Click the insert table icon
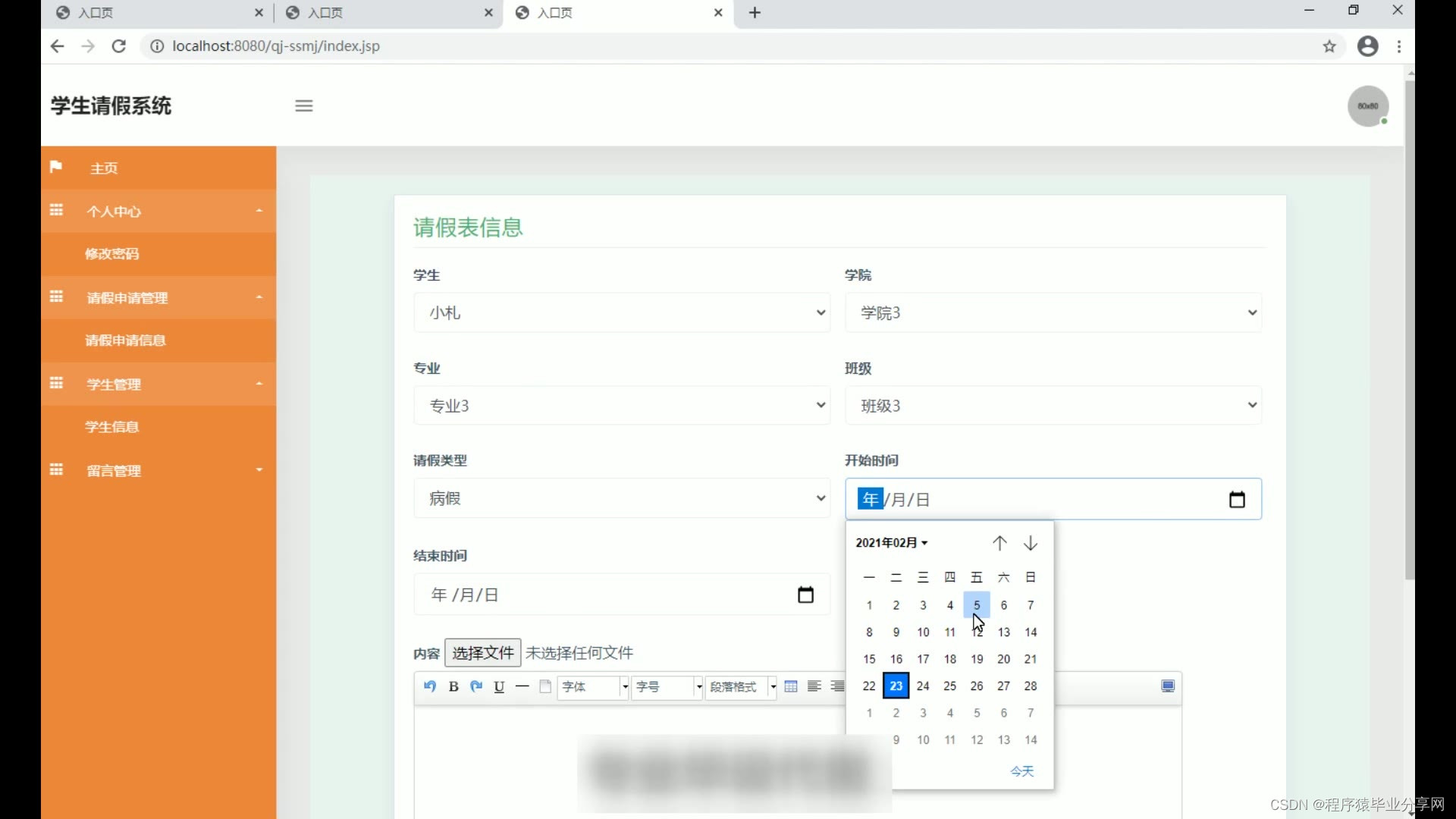This screenshot has width=1456, height=819. 791,686
